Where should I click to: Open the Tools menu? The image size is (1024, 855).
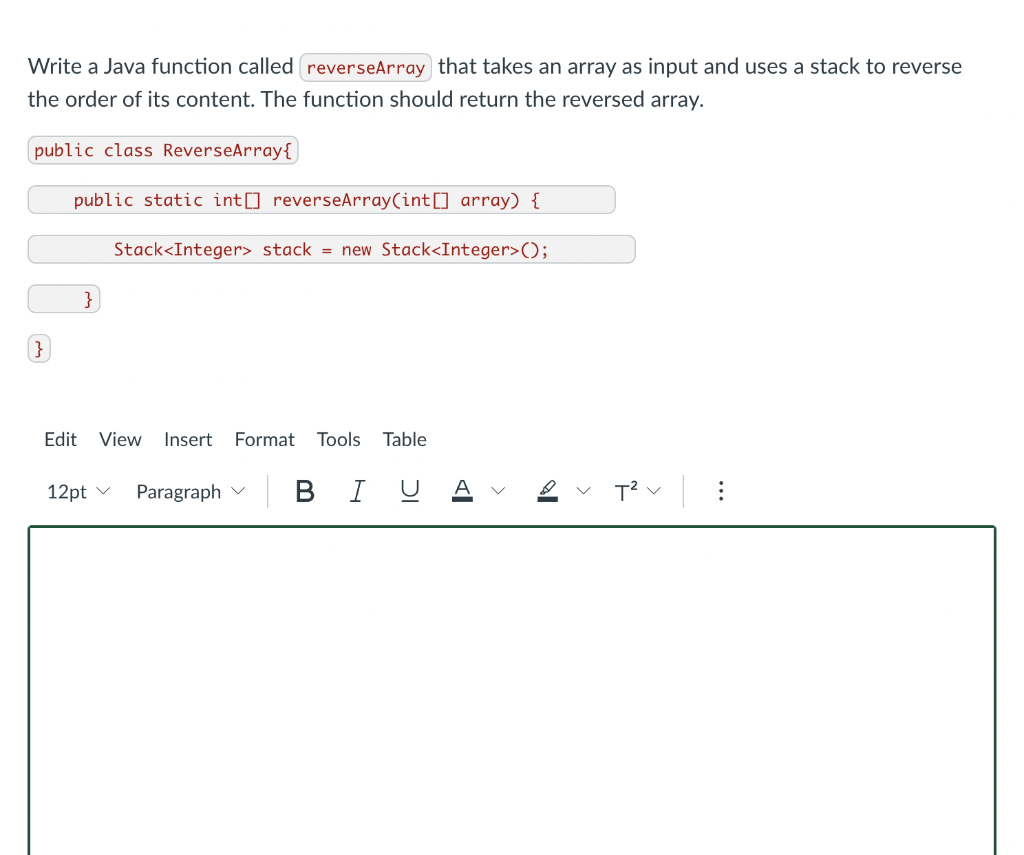pos(338,439)
